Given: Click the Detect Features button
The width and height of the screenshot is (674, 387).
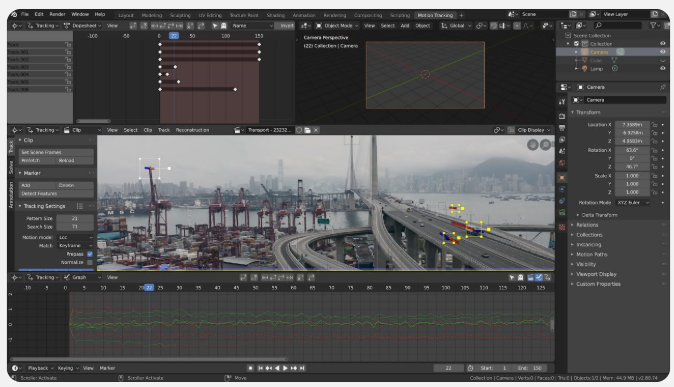Looking at the screenshot, I should pyautogui.click(x=56, y=194).
